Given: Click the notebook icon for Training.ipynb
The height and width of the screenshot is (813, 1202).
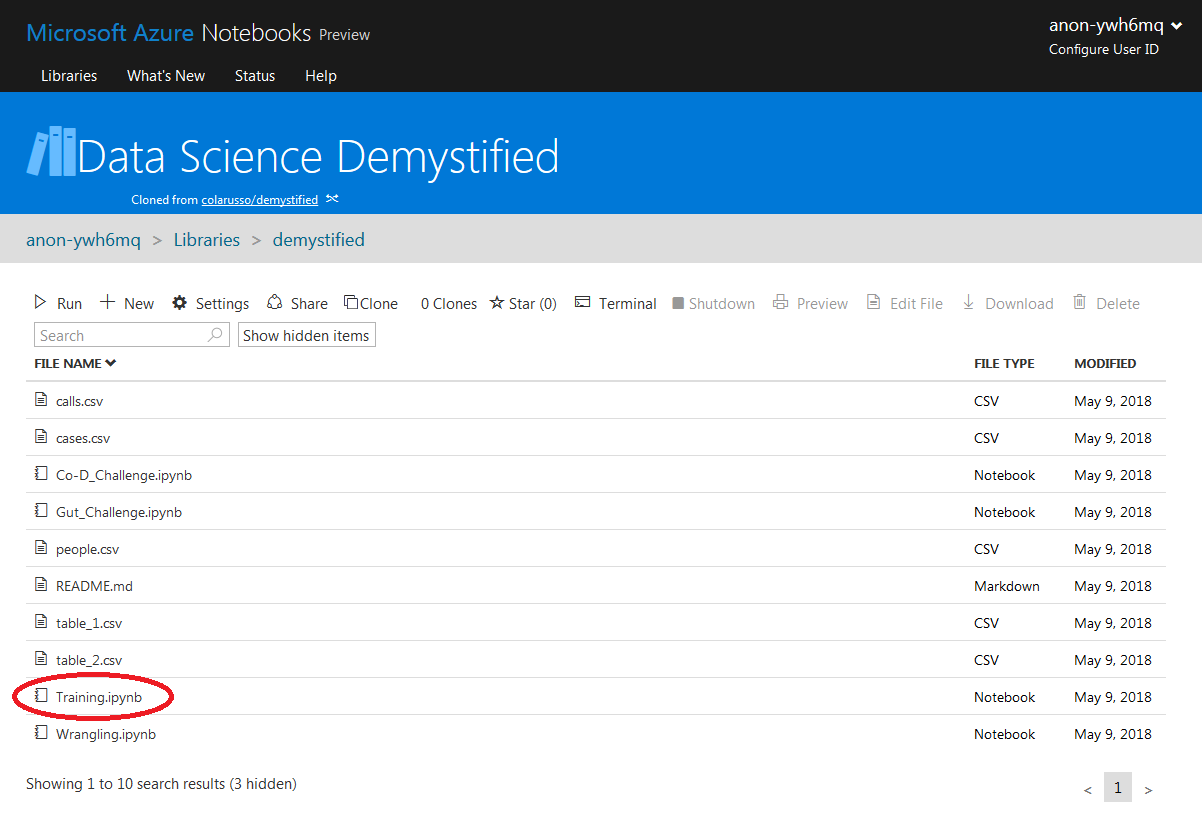Looking at the screenshot, I should click(x=41, y=696).
